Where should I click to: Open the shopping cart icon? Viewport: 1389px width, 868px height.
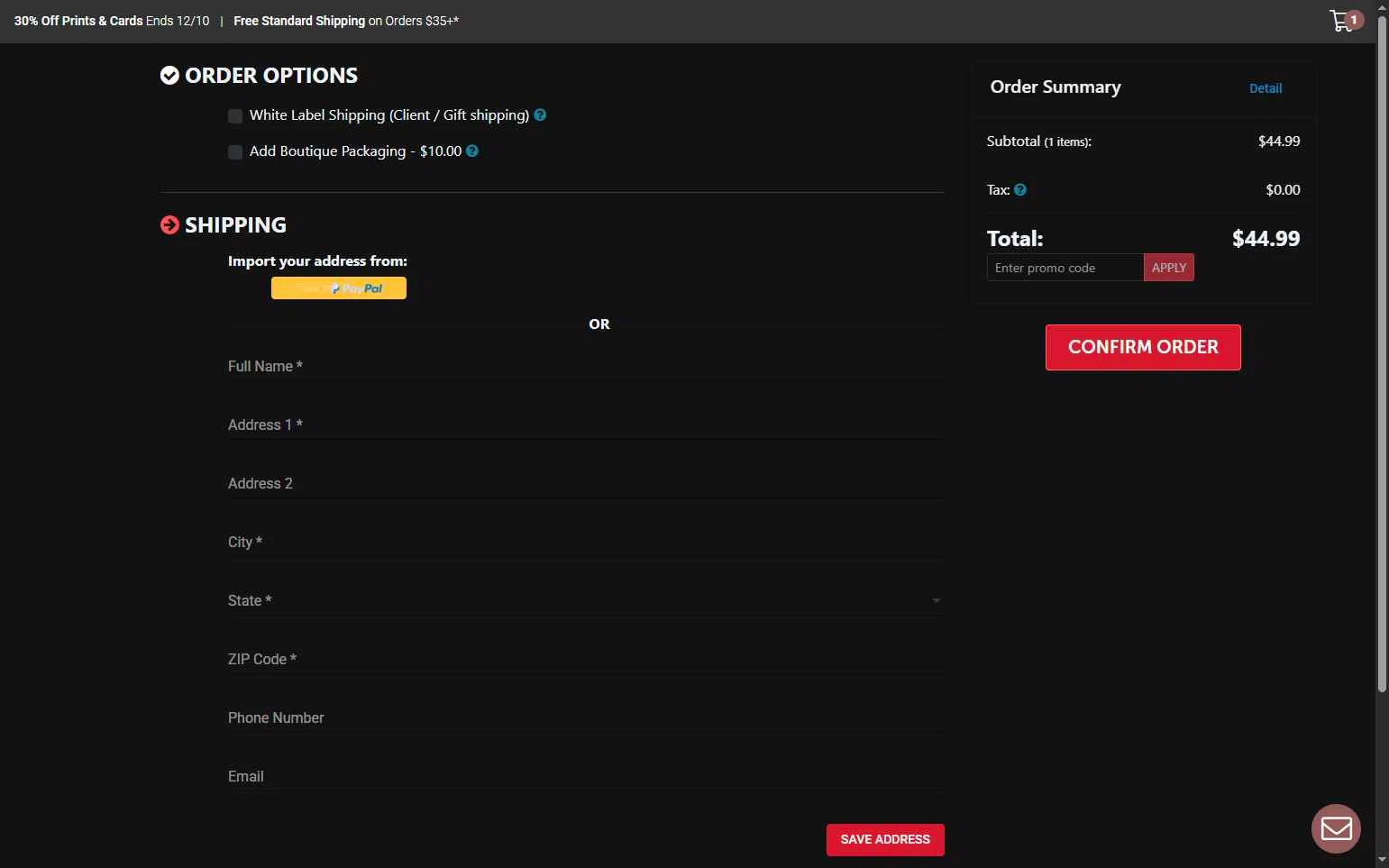coord(1341,21)
